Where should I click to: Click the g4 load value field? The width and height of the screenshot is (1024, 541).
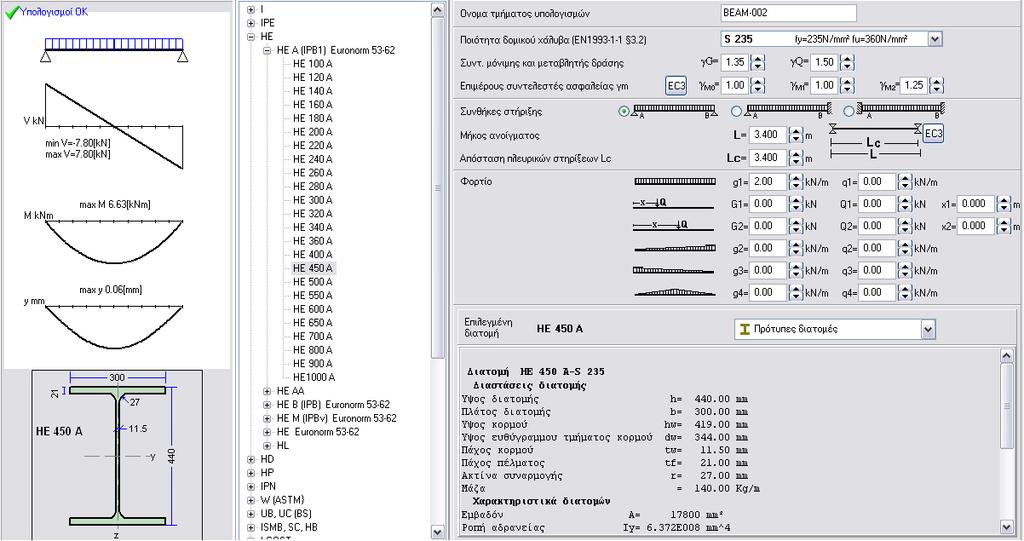(767, 293)
